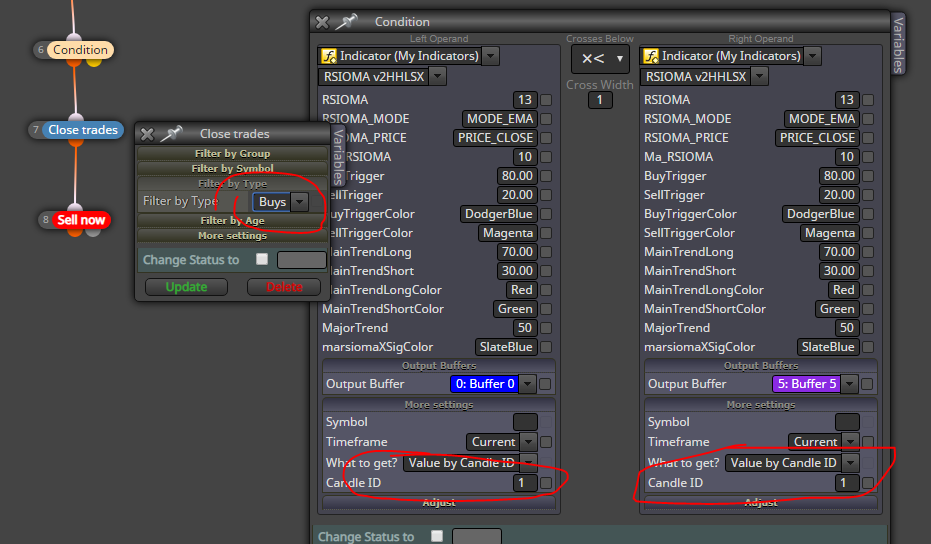Edit left Symbol input field

(525, 422)
